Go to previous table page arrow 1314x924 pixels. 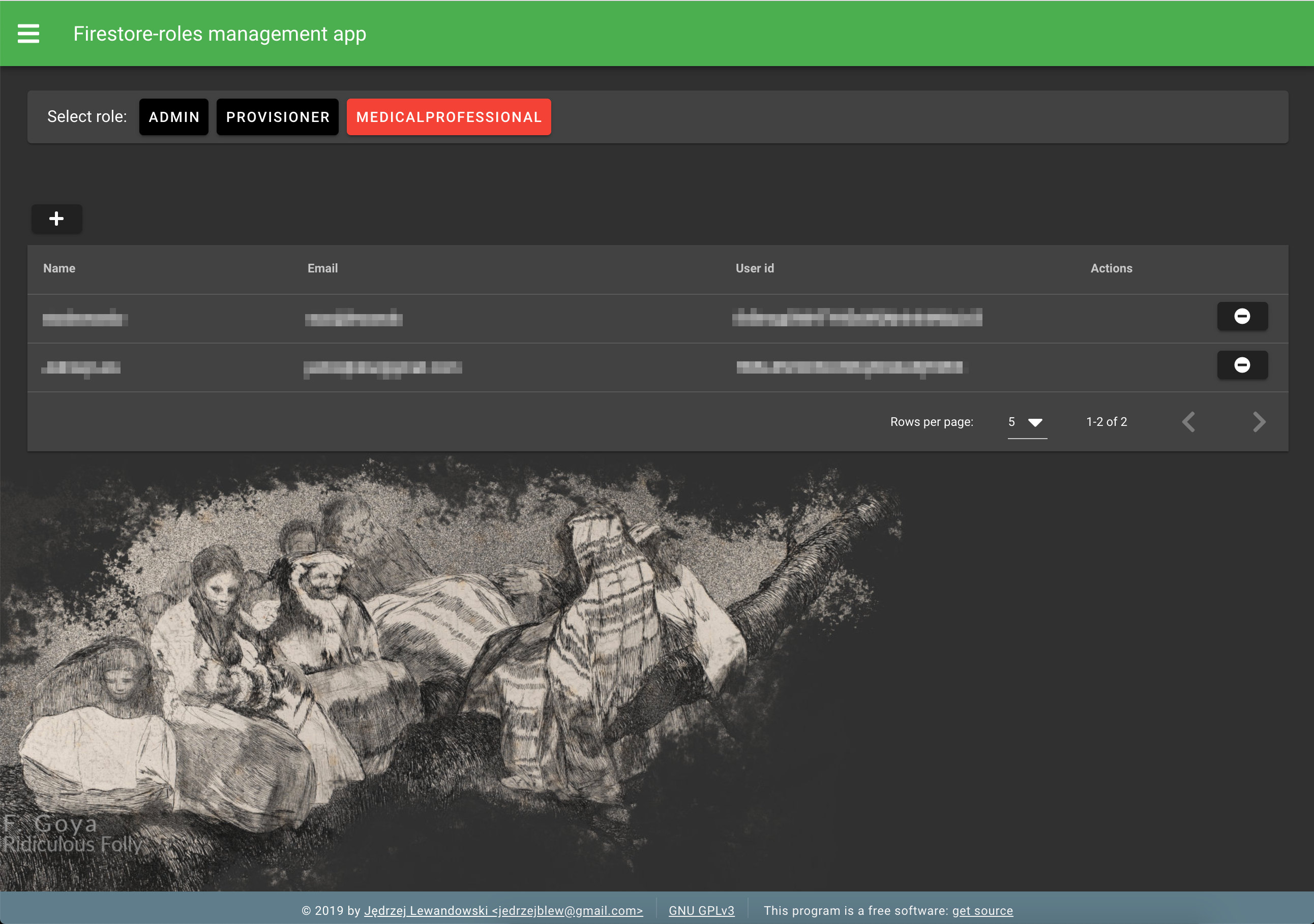pos(1189,422)
